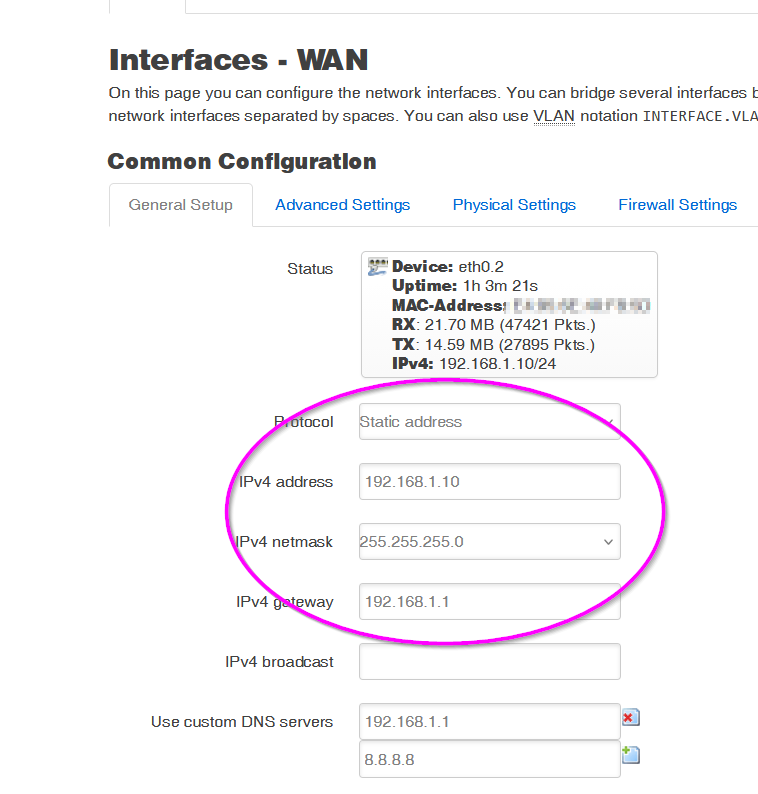Select the empty IPv4 broadcast field
The width and height of the screenshot is (758, 794).
(x=489, y=662)
